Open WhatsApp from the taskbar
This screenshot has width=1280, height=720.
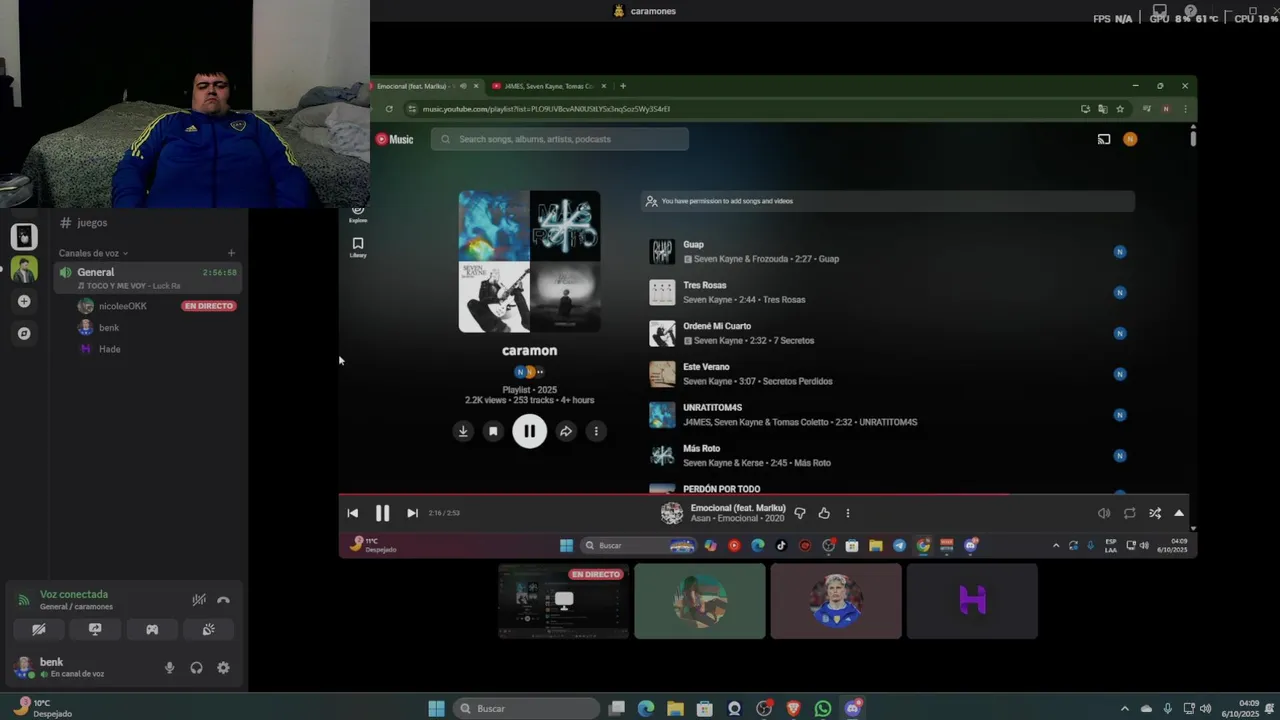(823, 708)
